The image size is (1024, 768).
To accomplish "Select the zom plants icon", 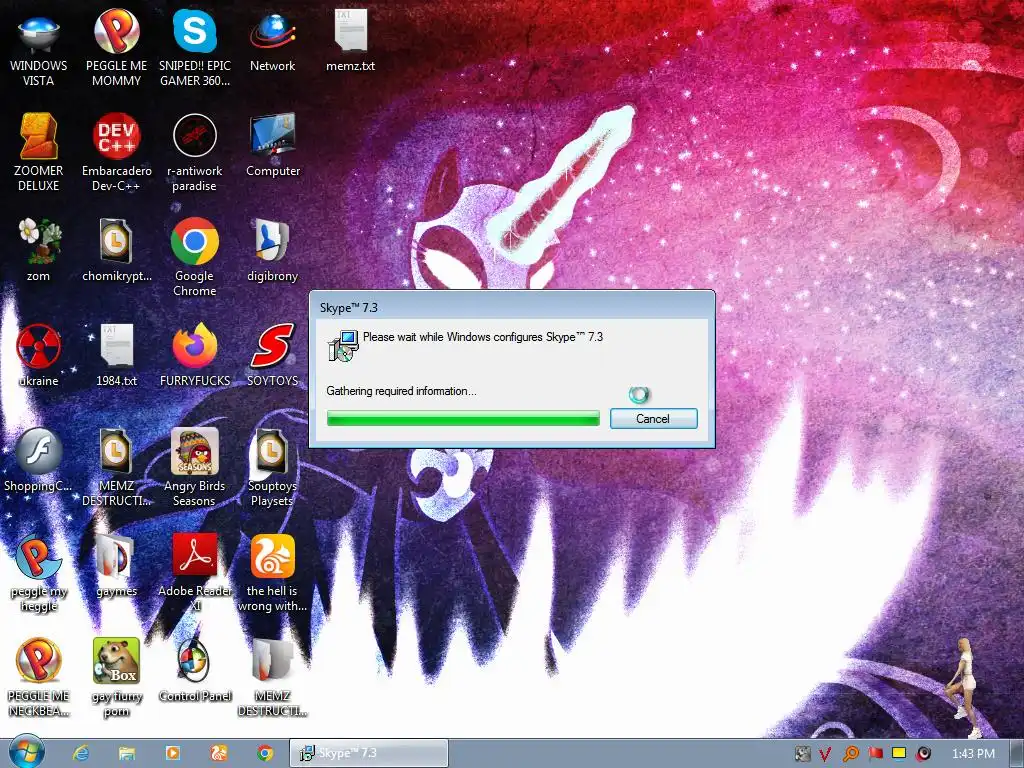I will pos(39,250).
